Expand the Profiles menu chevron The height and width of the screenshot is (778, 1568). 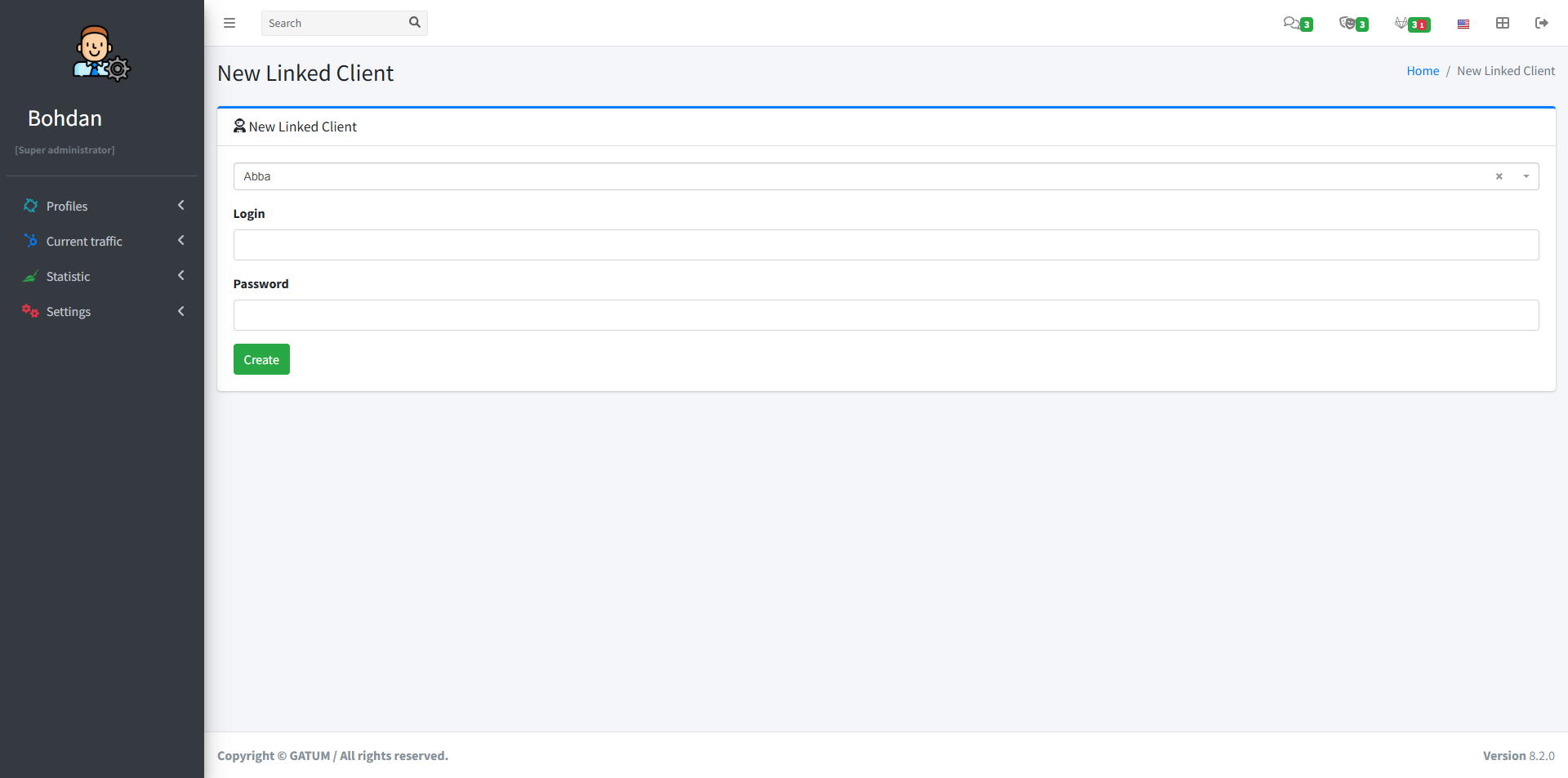(180, 205)
